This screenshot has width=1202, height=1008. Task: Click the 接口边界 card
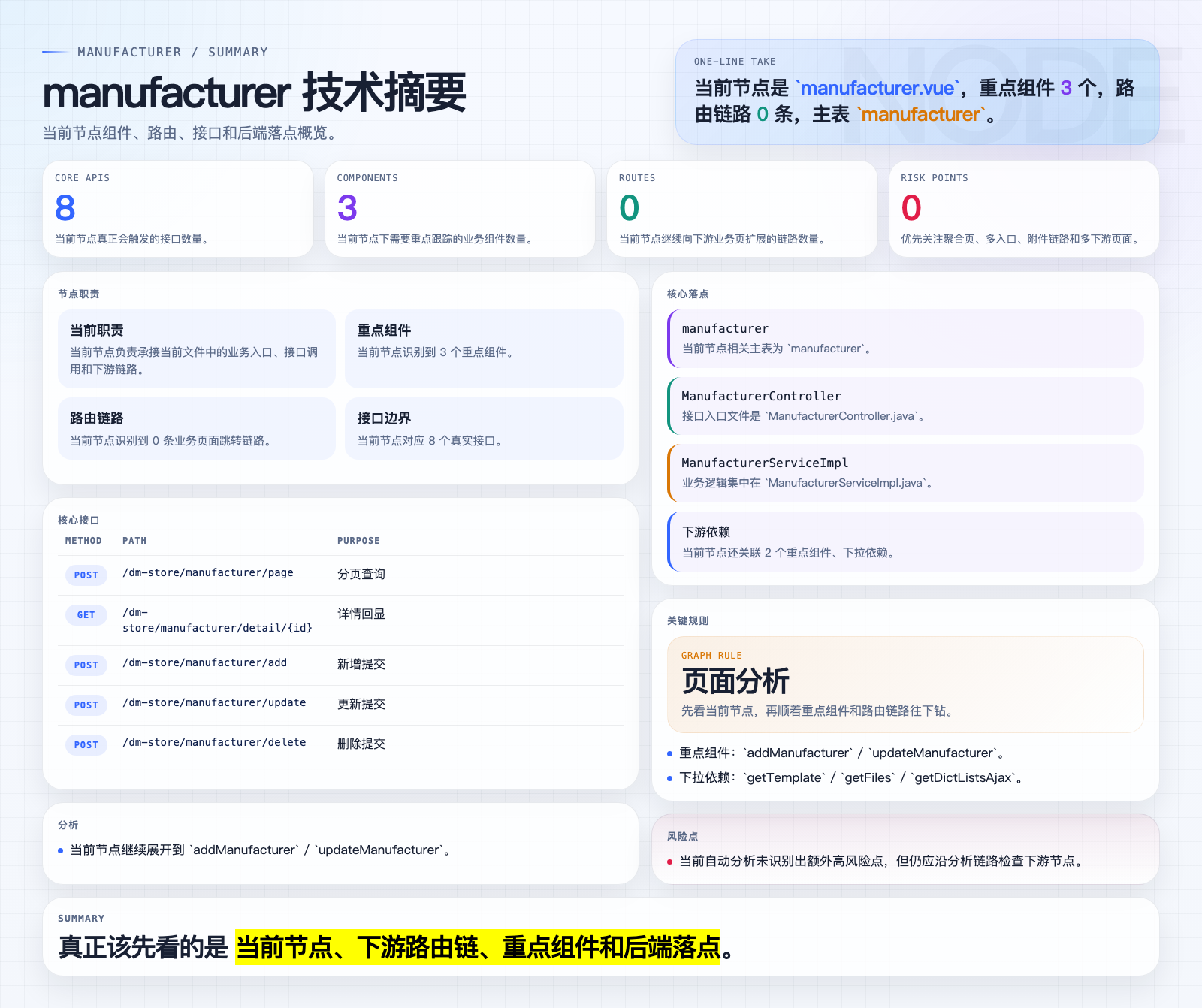coord(484,428)
